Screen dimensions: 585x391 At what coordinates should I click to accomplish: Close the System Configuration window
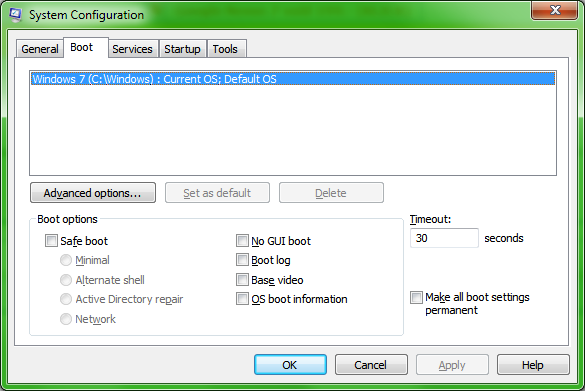coord(554,10)
